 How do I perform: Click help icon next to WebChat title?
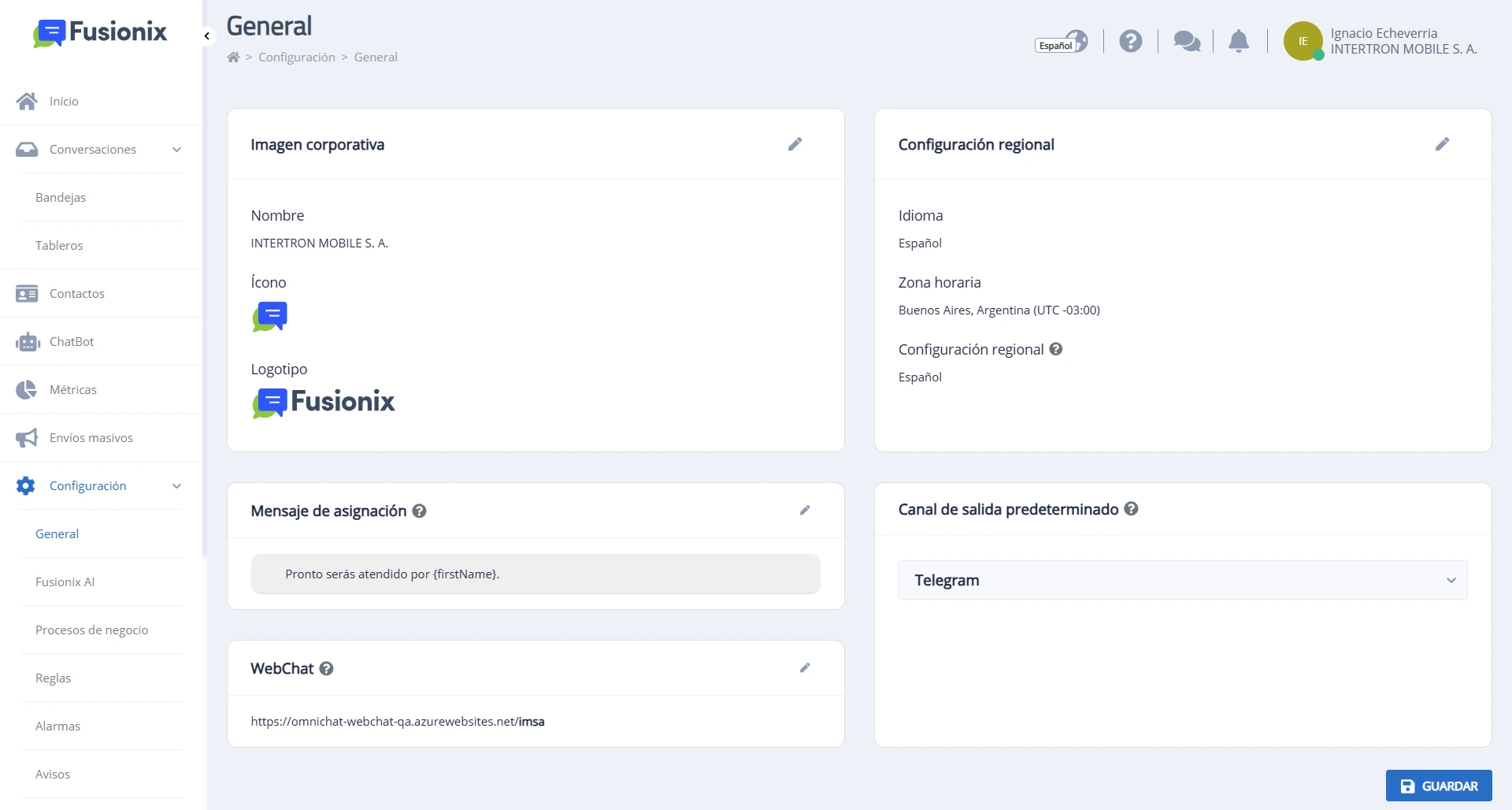tap(326, 668)
